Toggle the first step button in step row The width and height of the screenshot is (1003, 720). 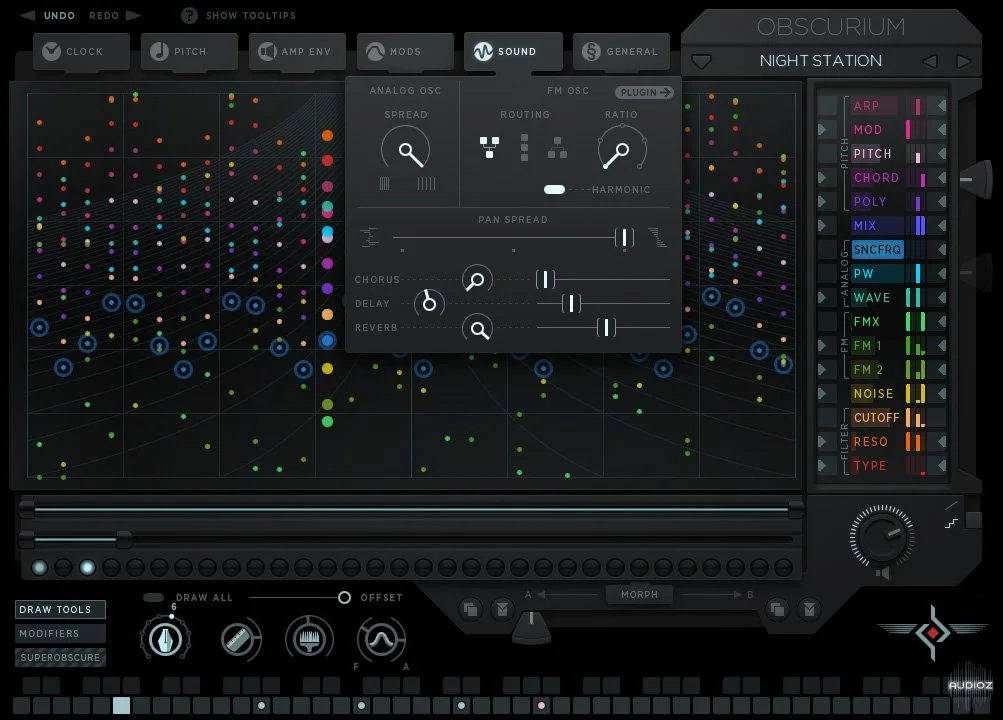pos(39,567)
